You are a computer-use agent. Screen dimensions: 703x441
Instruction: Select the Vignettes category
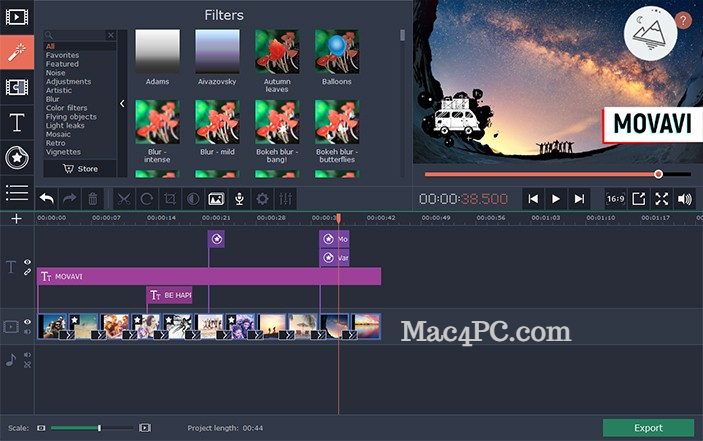click(63, 152)
